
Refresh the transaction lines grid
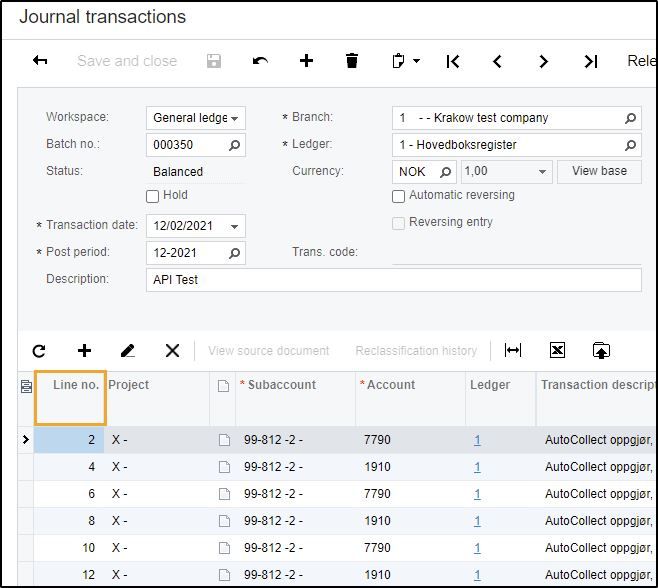coord(39,350)
